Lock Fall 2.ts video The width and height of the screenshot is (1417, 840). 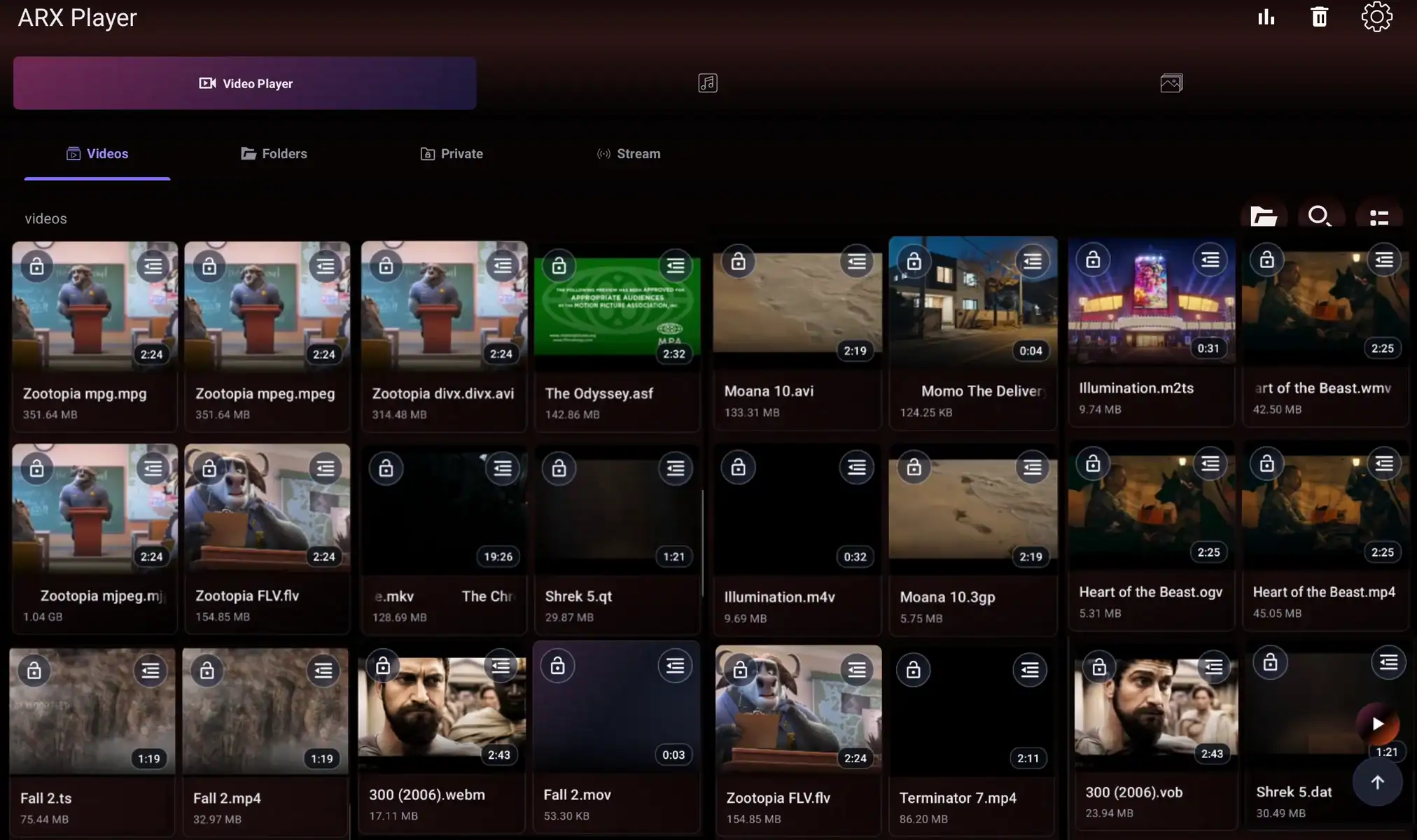(34, 671)
